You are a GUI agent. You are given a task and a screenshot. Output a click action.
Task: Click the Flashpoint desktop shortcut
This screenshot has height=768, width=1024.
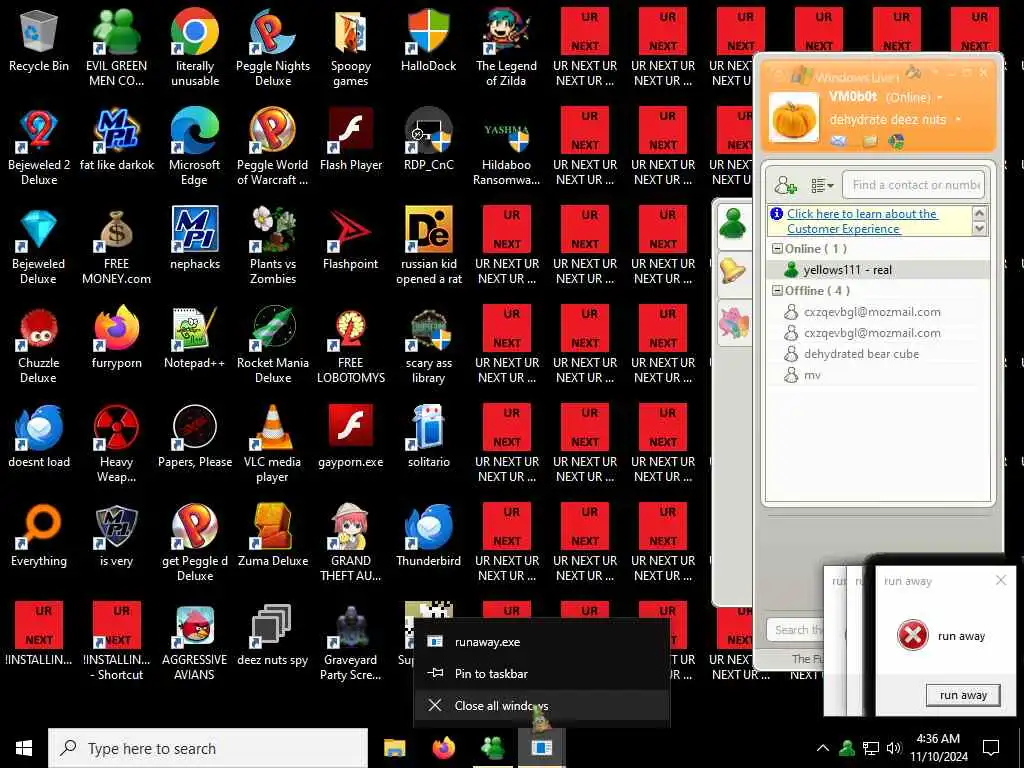pos(351,239)
